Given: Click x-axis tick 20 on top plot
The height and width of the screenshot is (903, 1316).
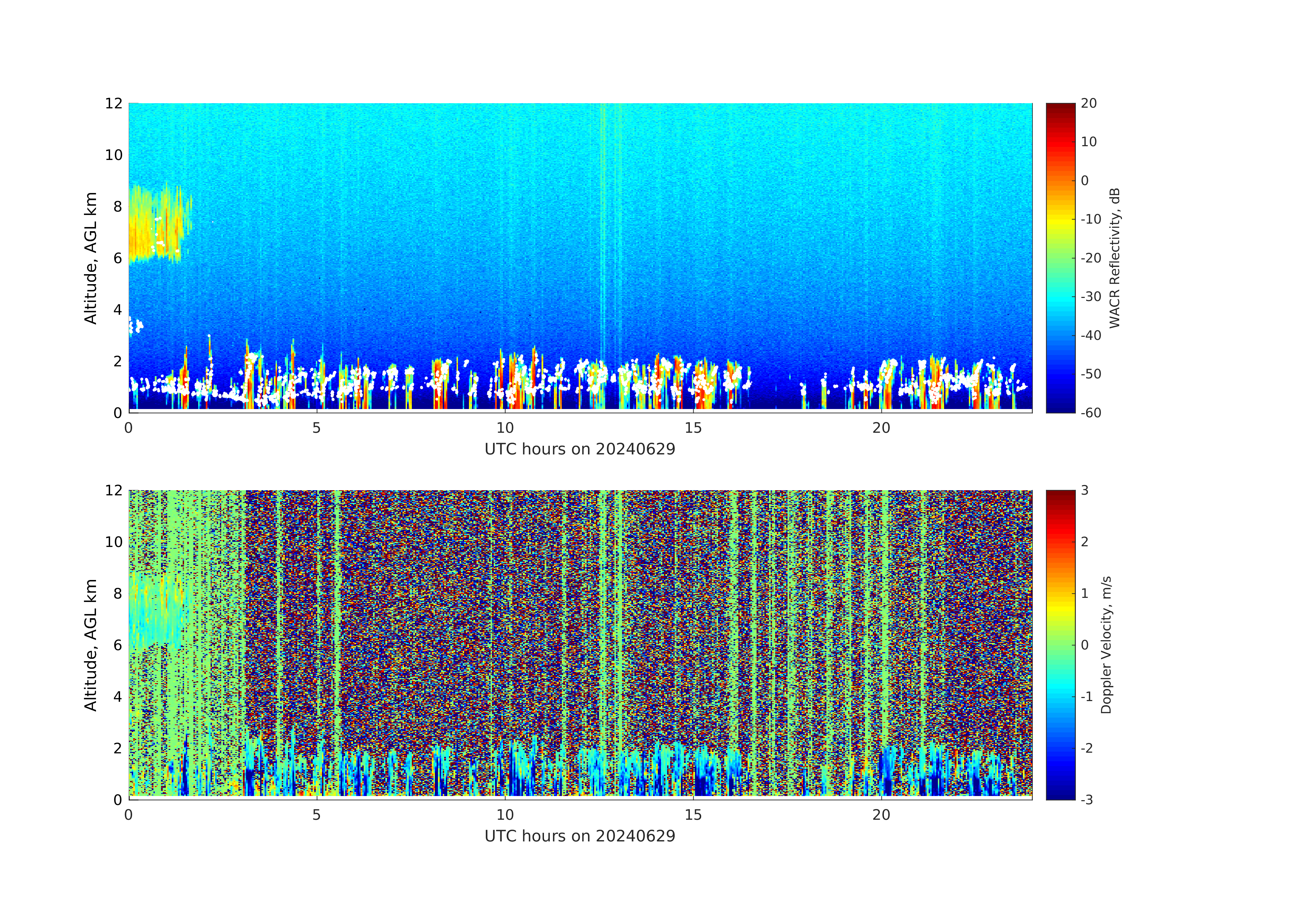Looking at the screenshot, I should click(x=881, y=428).
